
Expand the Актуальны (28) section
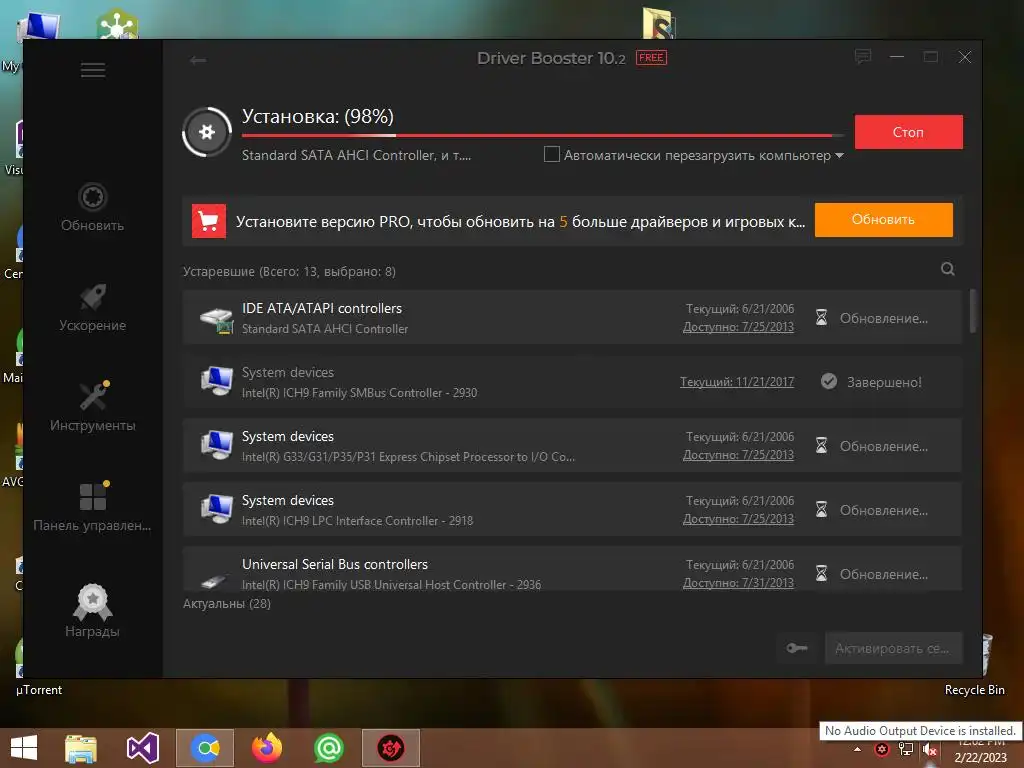pyautogui.click(x=227, y=603)
